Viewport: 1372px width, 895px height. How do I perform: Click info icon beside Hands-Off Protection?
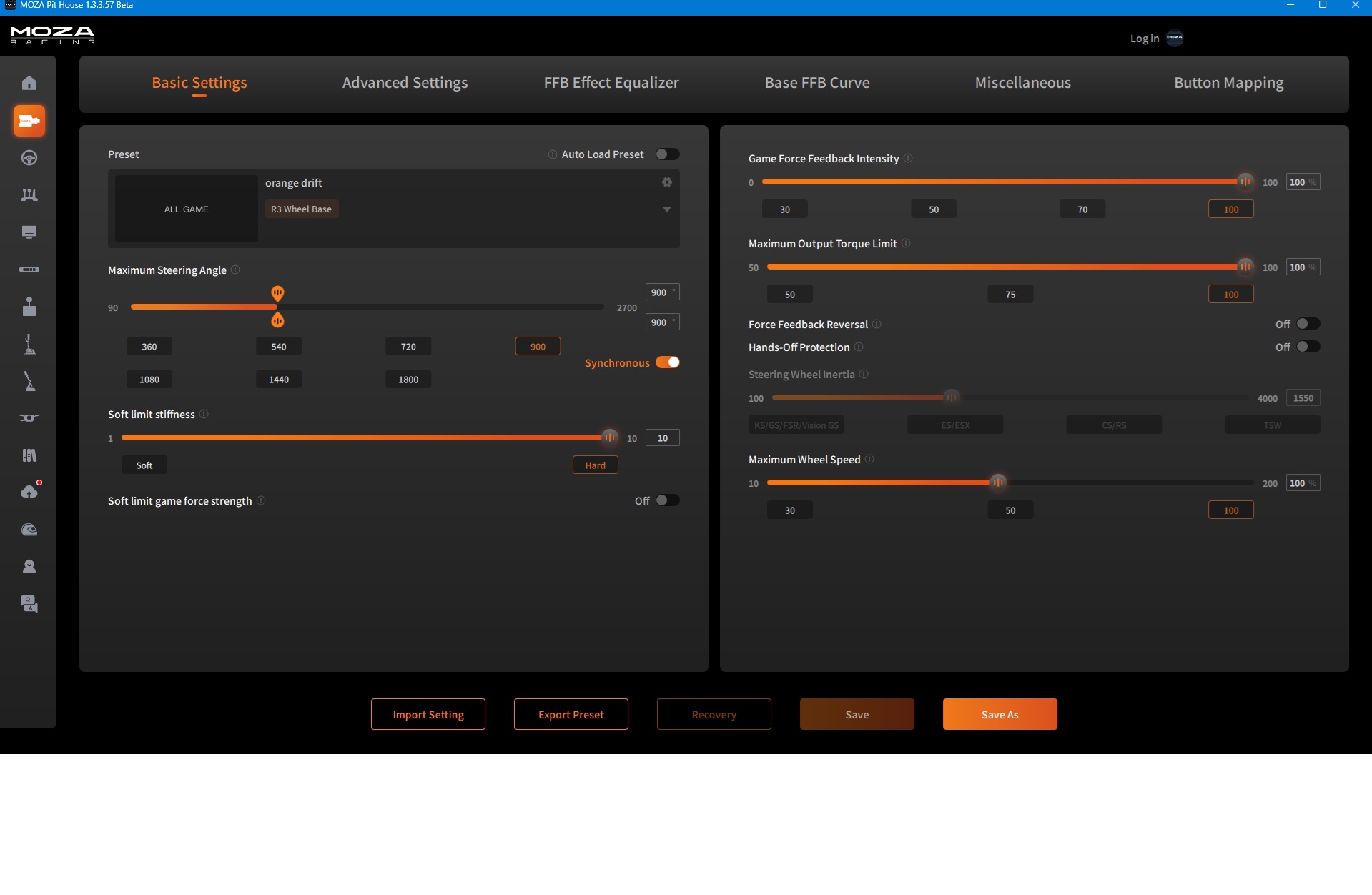pyautogui.click(x=859, y=347)
